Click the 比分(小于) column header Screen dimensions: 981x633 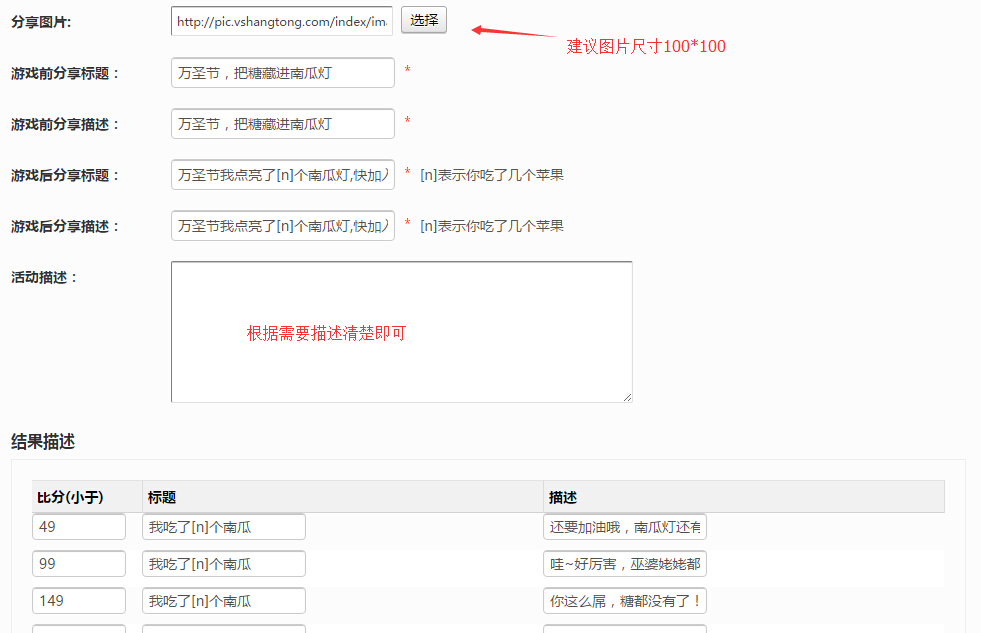70,497
